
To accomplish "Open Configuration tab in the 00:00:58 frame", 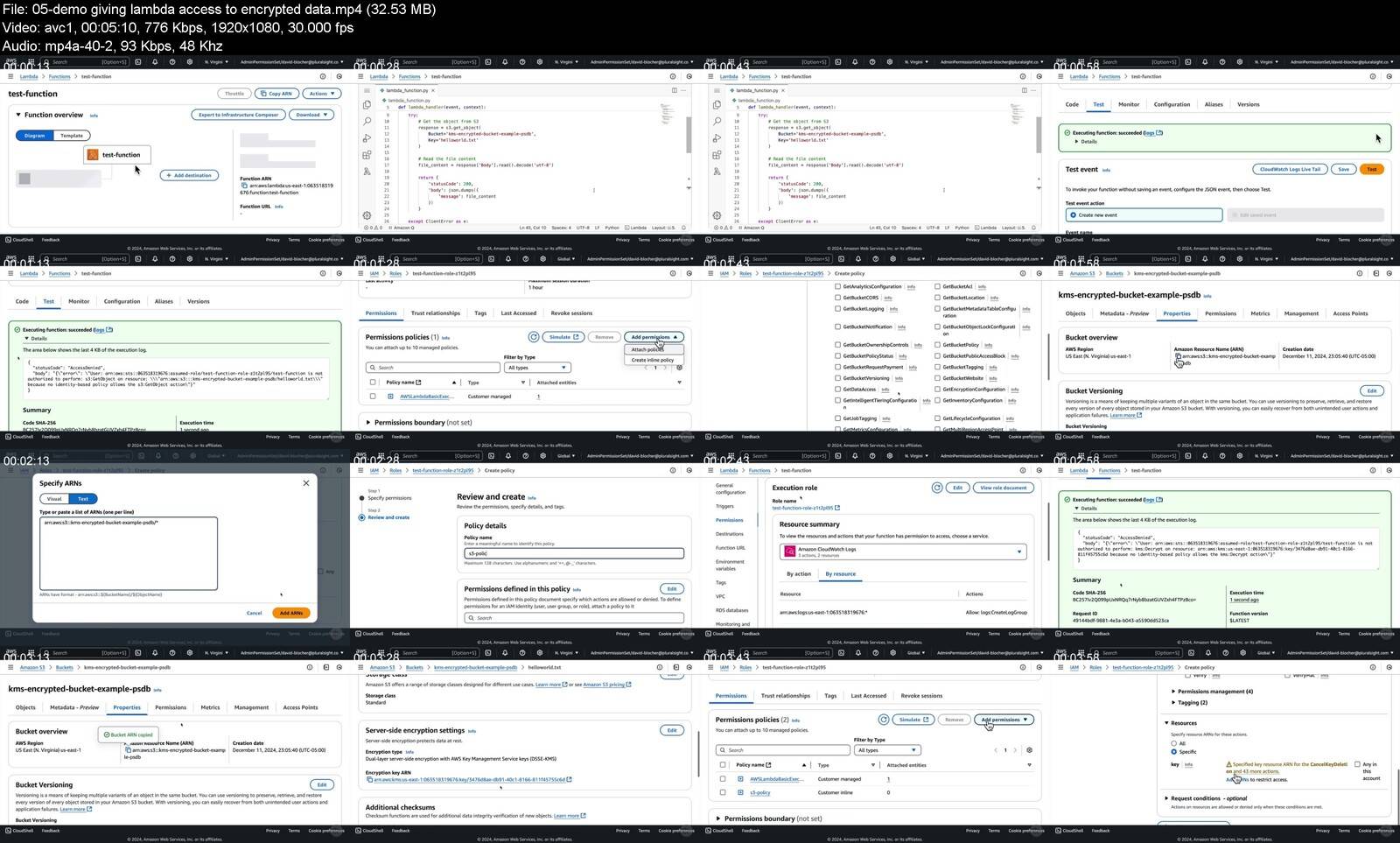I will (x=1172, y=104).
